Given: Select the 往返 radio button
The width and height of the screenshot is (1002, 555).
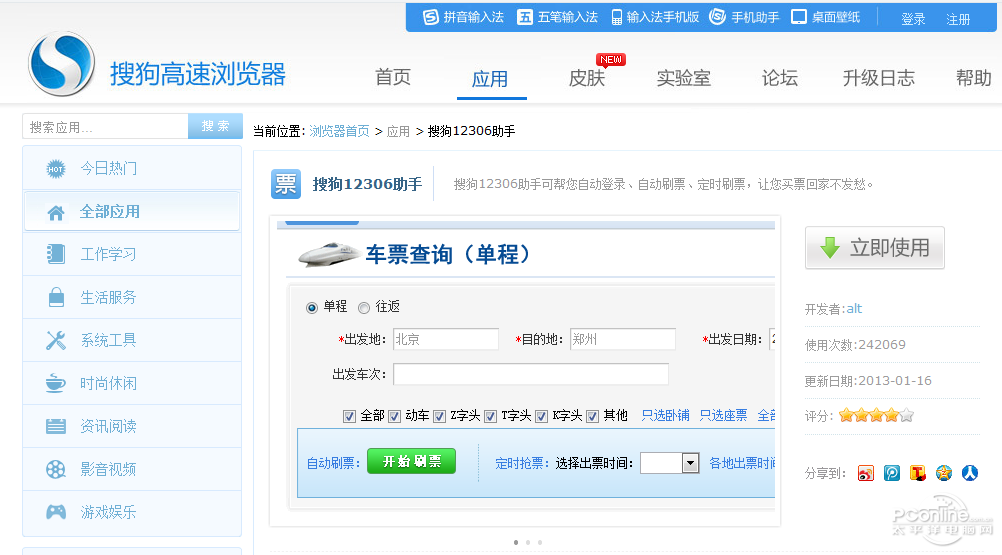Looking at the screenshot, I should click(364, 308).
